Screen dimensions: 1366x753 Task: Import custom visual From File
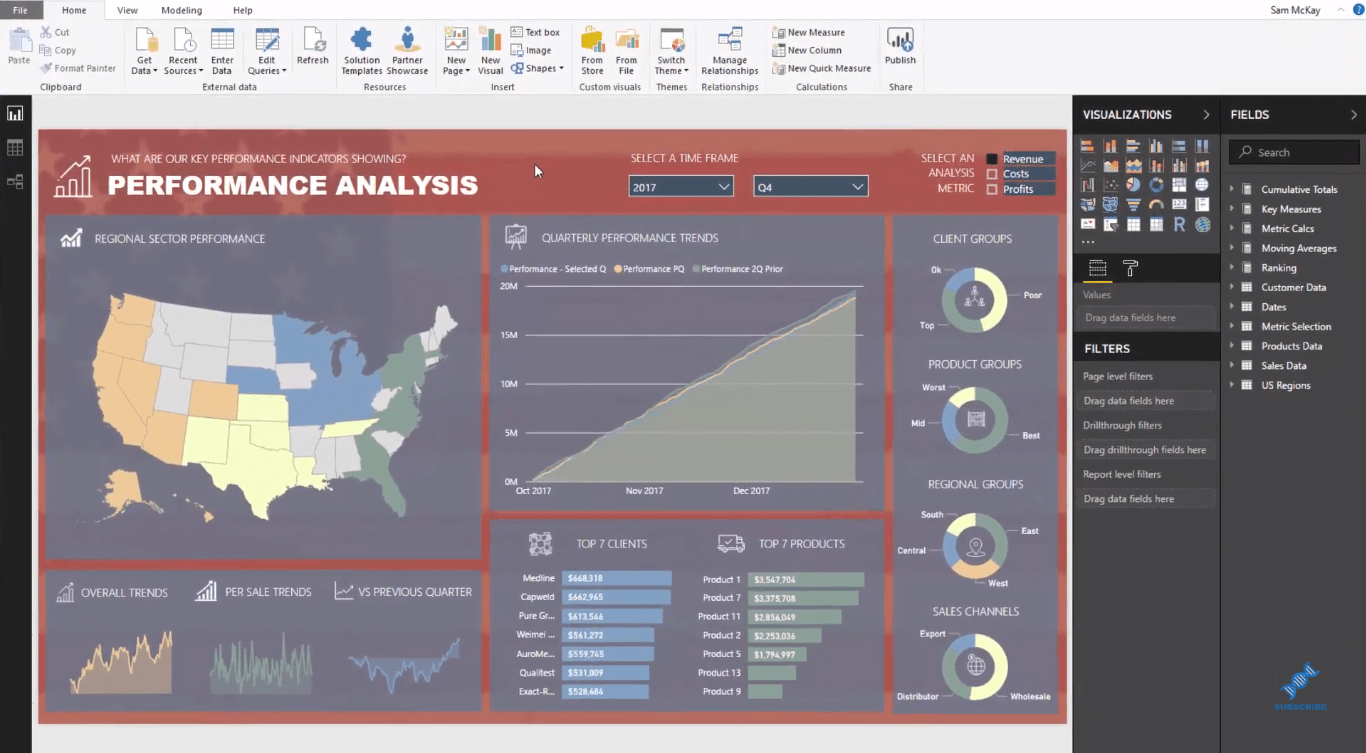pyautogui.click(x=626, y=51)
